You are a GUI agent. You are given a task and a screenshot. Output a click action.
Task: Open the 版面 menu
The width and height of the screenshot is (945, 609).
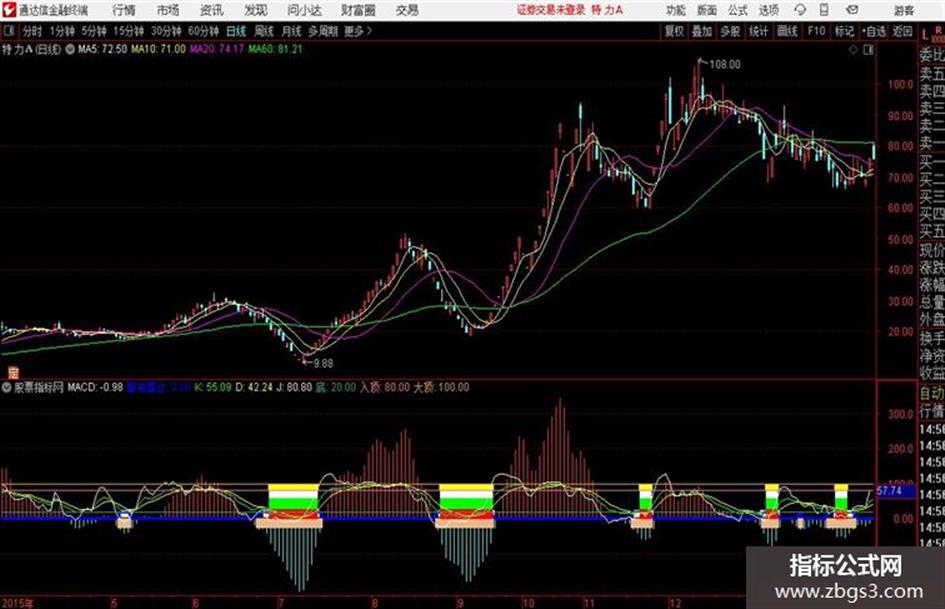click(706, 10)
